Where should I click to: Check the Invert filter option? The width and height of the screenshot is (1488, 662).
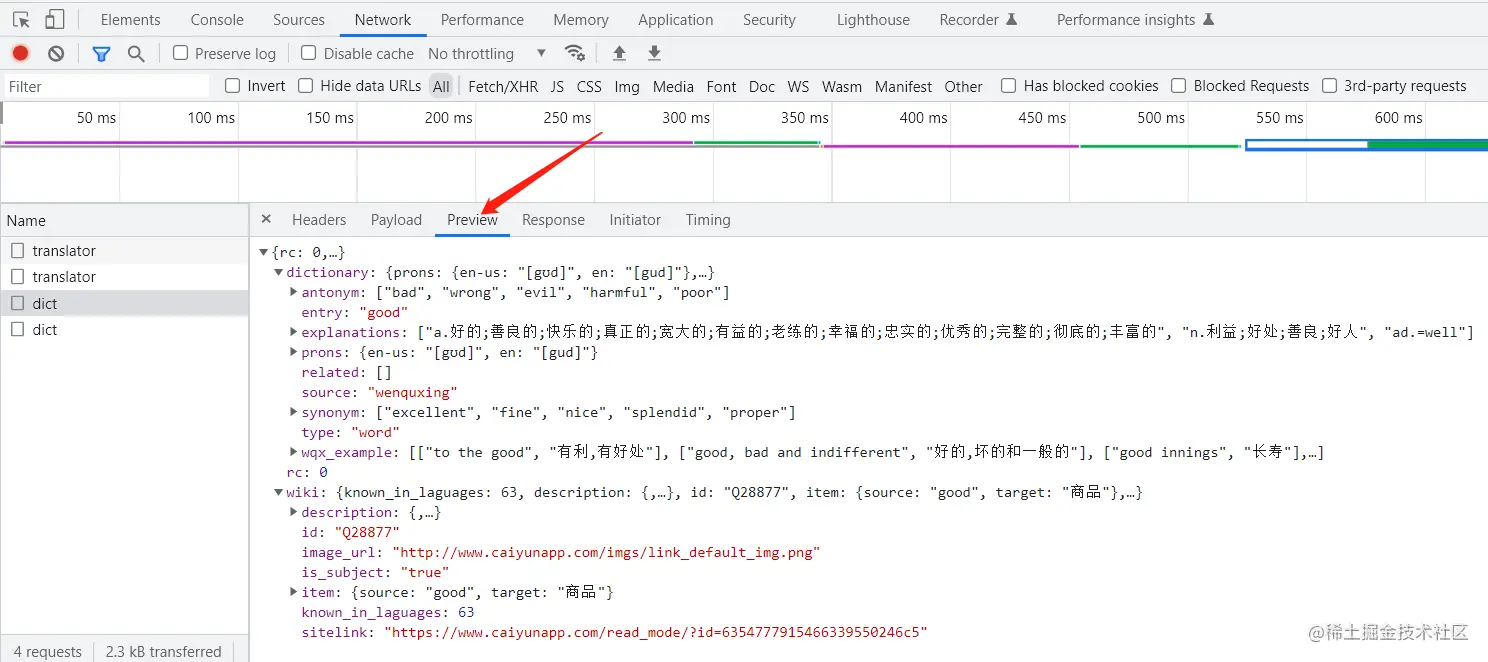pyautogui.click(x=233, y=86)
